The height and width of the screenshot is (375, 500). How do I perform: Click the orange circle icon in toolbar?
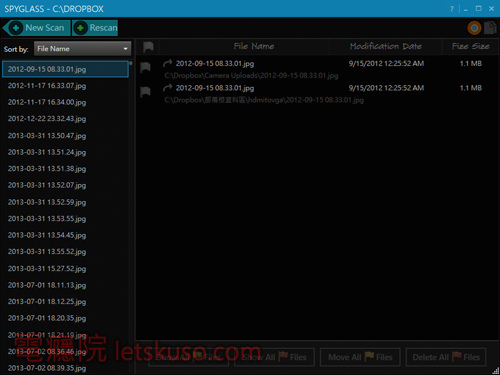(474, 28)
